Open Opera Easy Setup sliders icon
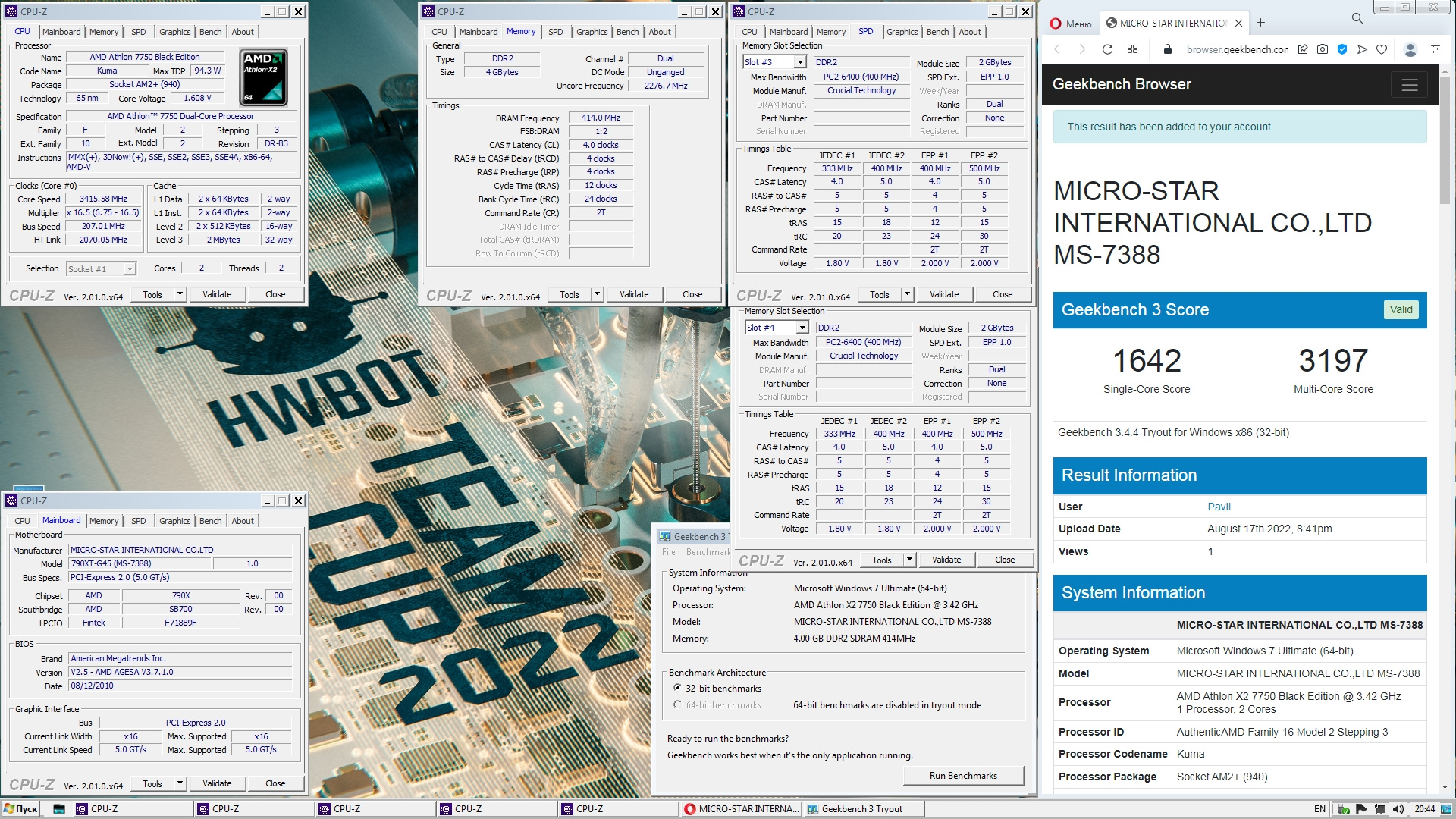The width and height of the screenshot is (1456, 819). pos(1436,49)
